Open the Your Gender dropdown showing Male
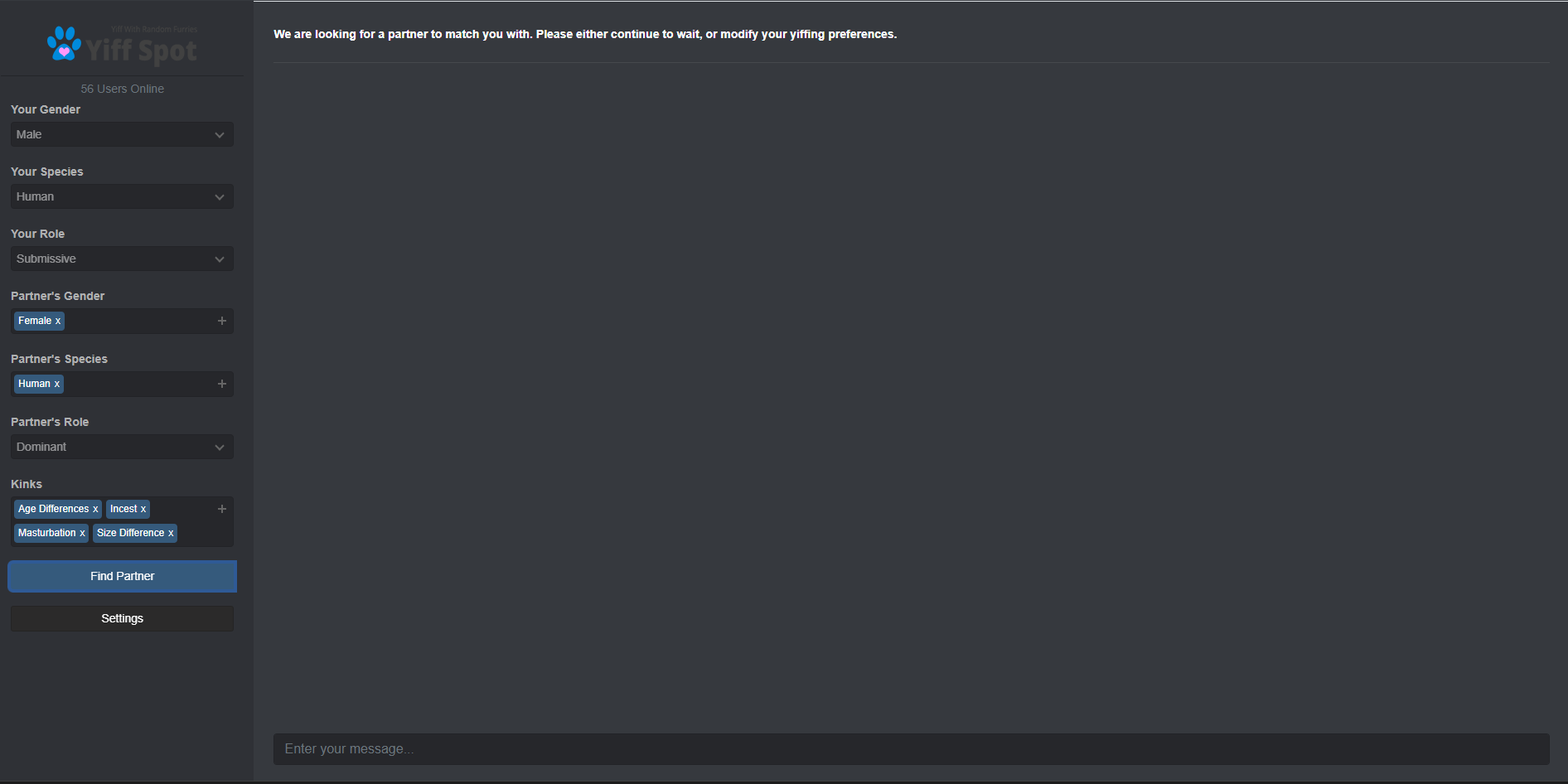 (122, 134)
